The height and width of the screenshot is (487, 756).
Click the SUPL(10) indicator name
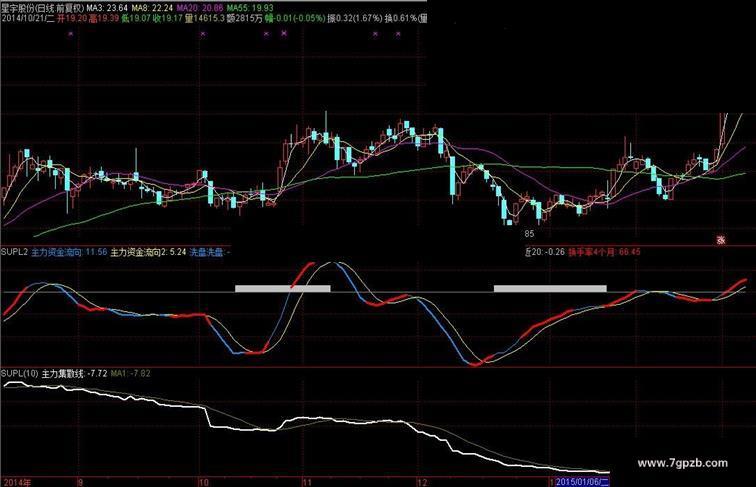tap(20, 373)
